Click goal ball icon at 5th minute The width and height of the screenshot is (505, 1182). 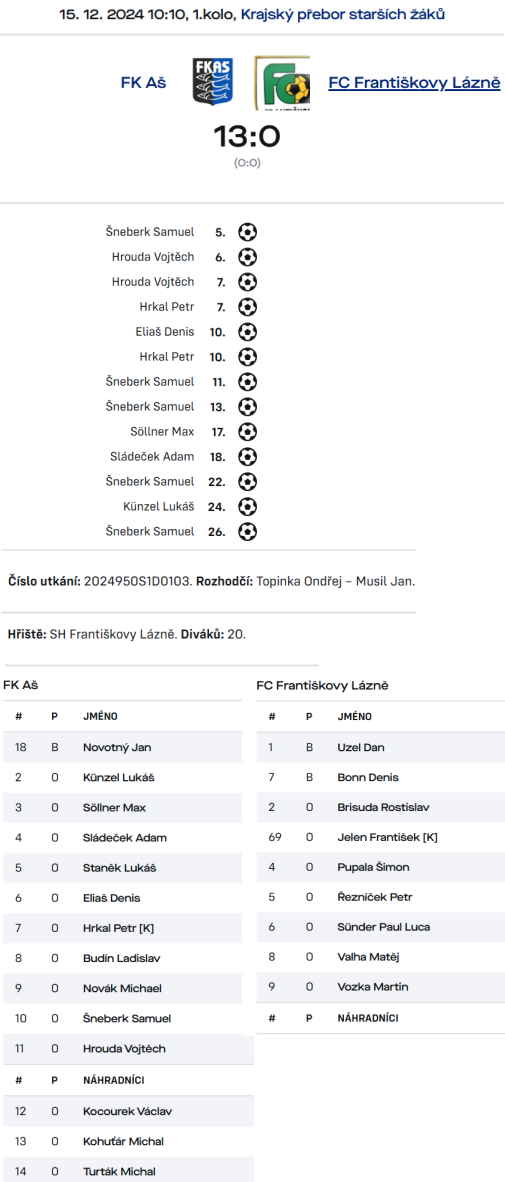(247, 232)
